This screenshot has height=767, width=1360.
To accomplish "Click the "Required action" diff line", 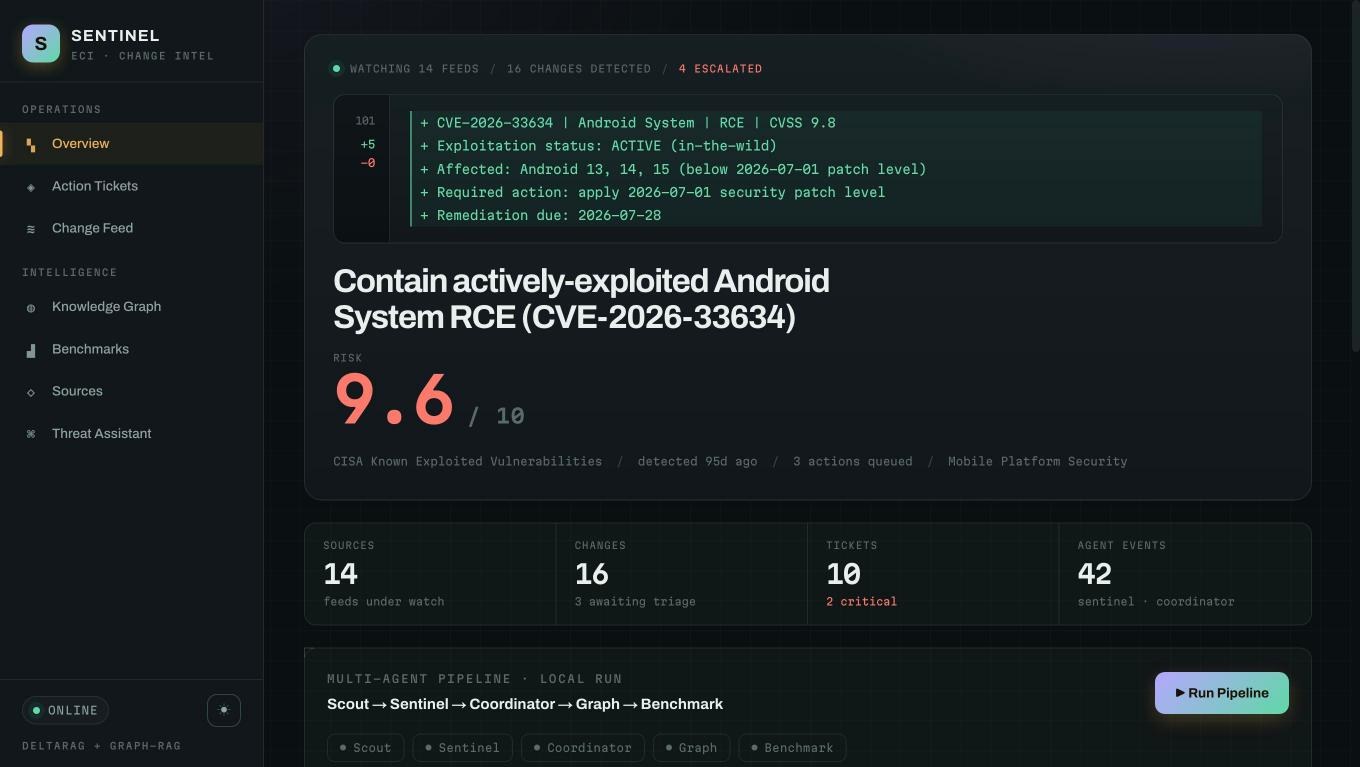I will click(836, 192).
